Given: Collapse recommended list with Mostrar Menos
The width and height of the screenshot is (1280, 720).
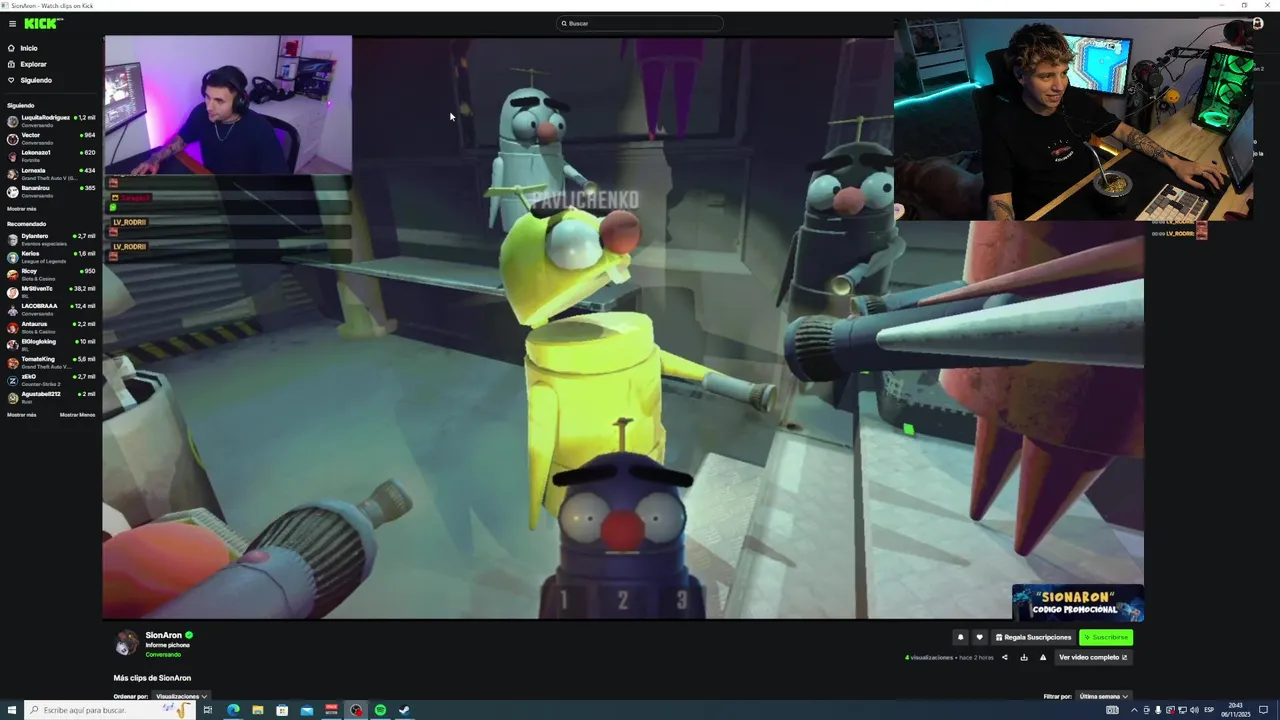Looking at the screenshot, I should [77, 414].
